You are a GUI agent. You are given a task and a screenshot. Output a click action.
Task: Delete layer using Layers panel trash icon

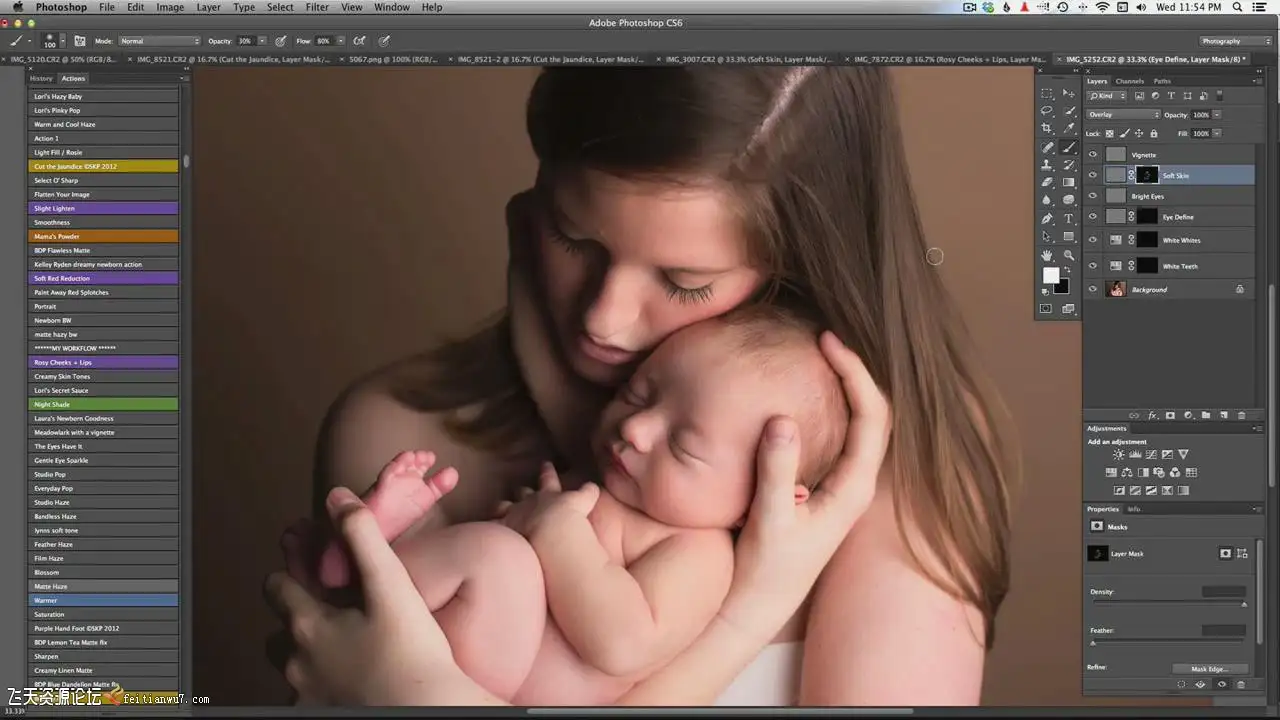1242,415
